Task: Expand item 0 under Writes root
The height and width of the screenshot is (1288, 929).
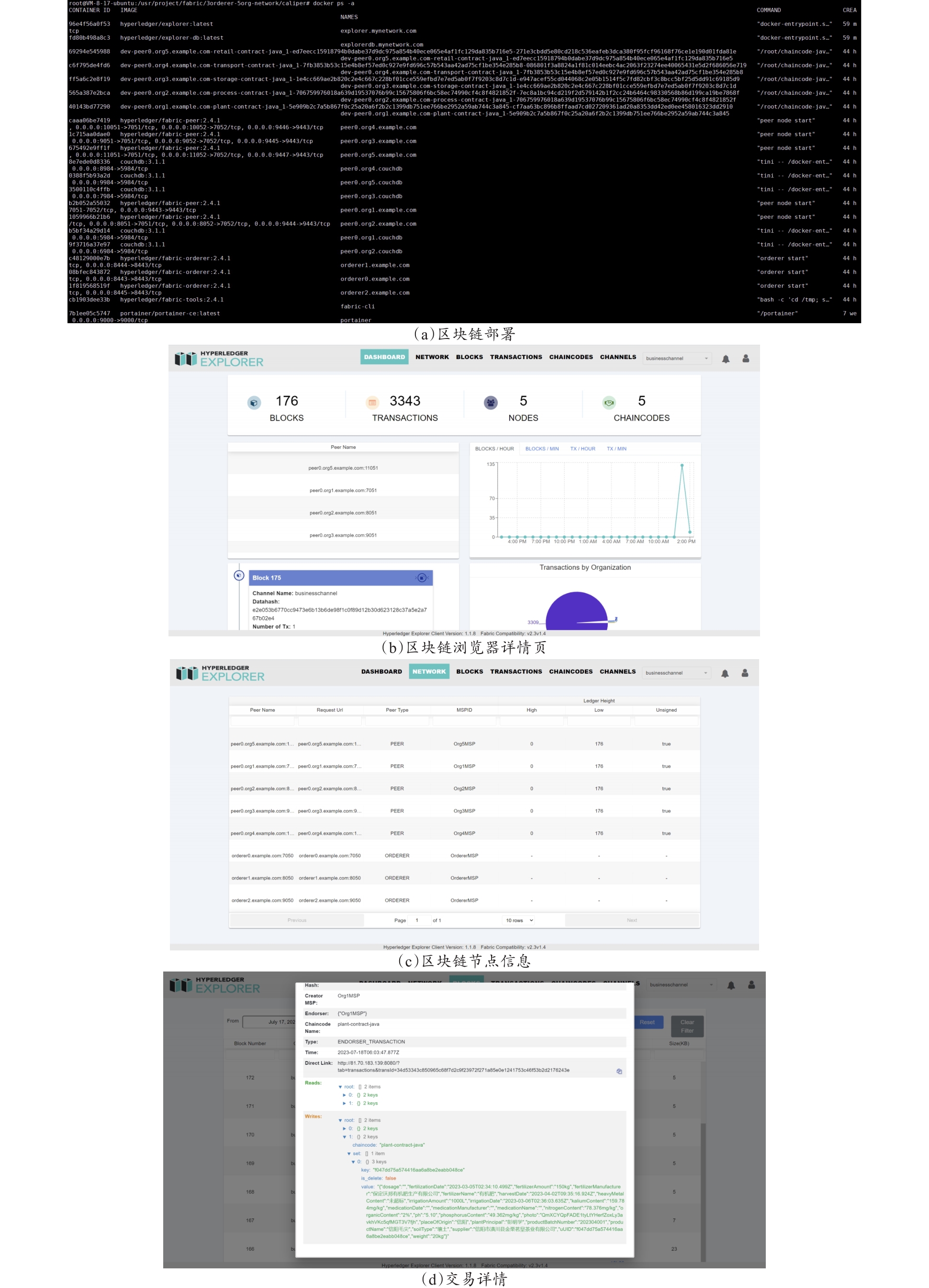Action: [345, 1129]
